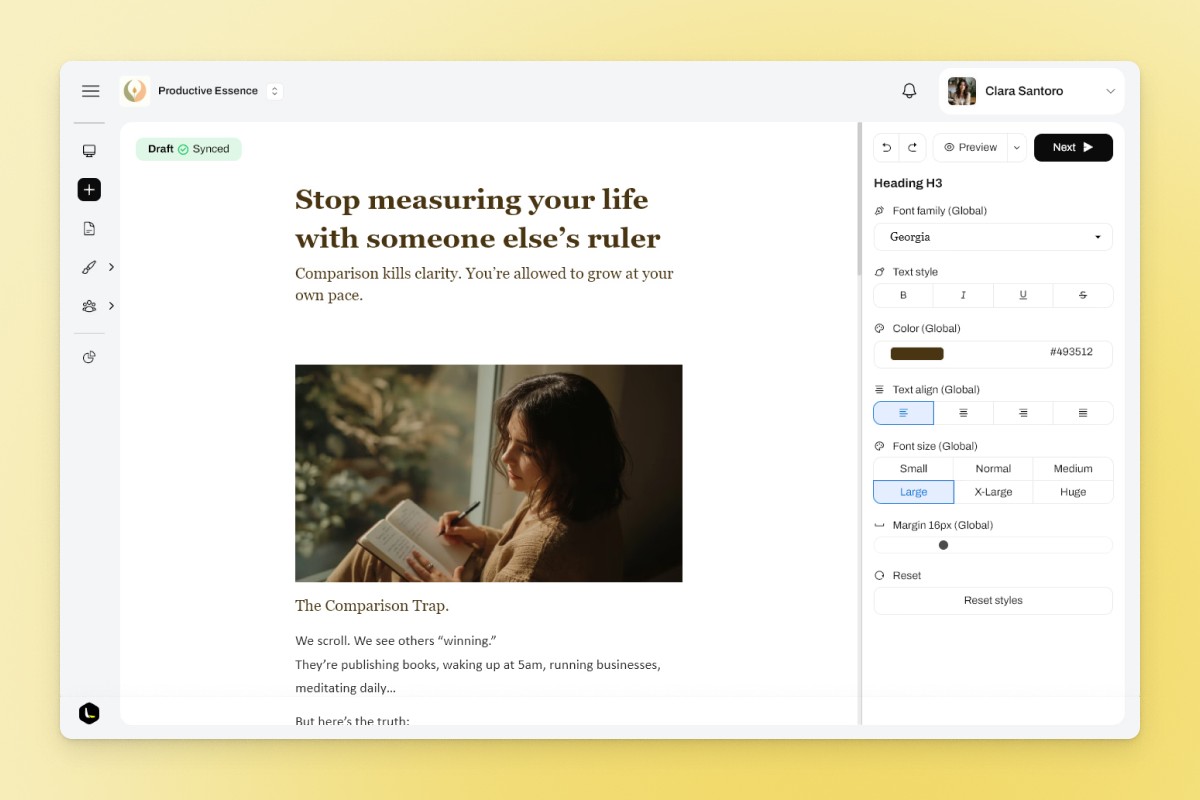Toggle italic text style
This screenshot has width=1200, height=800.
[963, 295]
